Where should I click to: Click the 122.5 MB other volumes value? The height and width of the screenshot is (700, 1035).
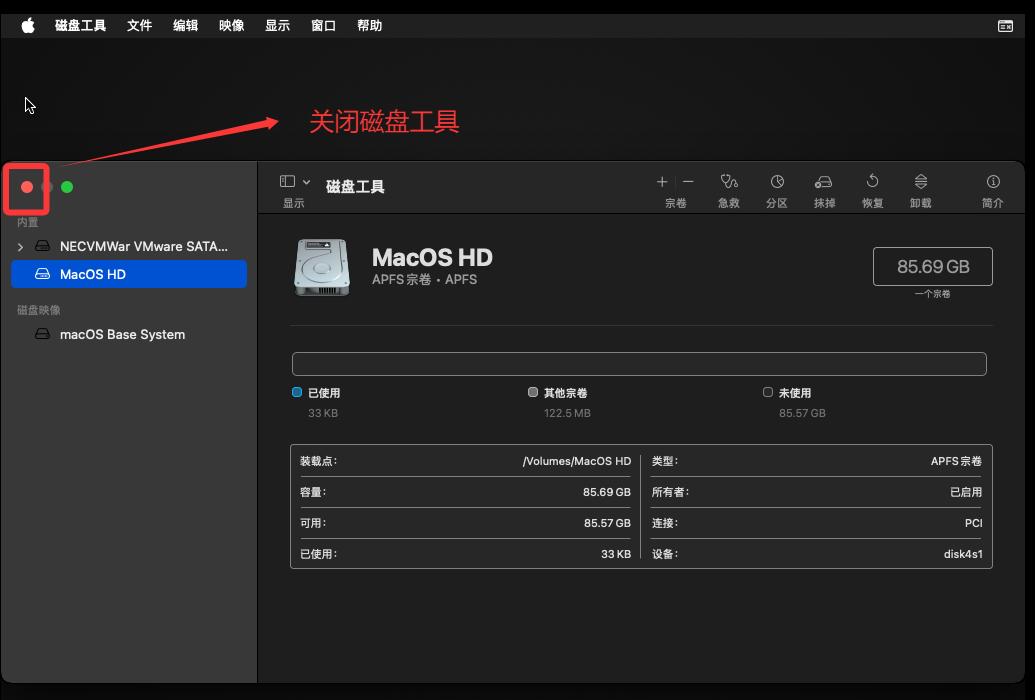click(567, 413)
